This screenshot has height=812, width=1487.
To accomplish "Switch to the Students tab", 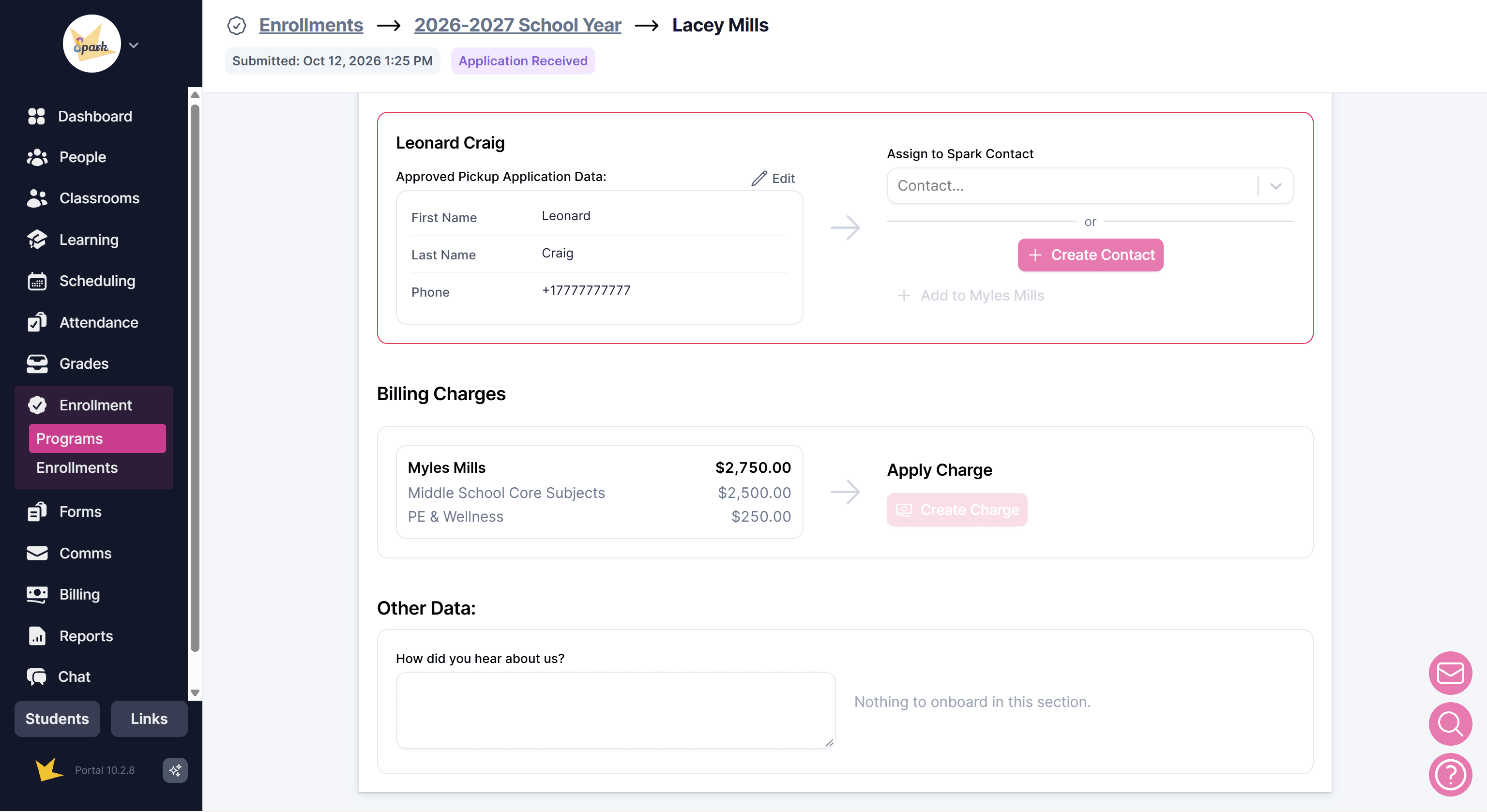I will 57,719.
